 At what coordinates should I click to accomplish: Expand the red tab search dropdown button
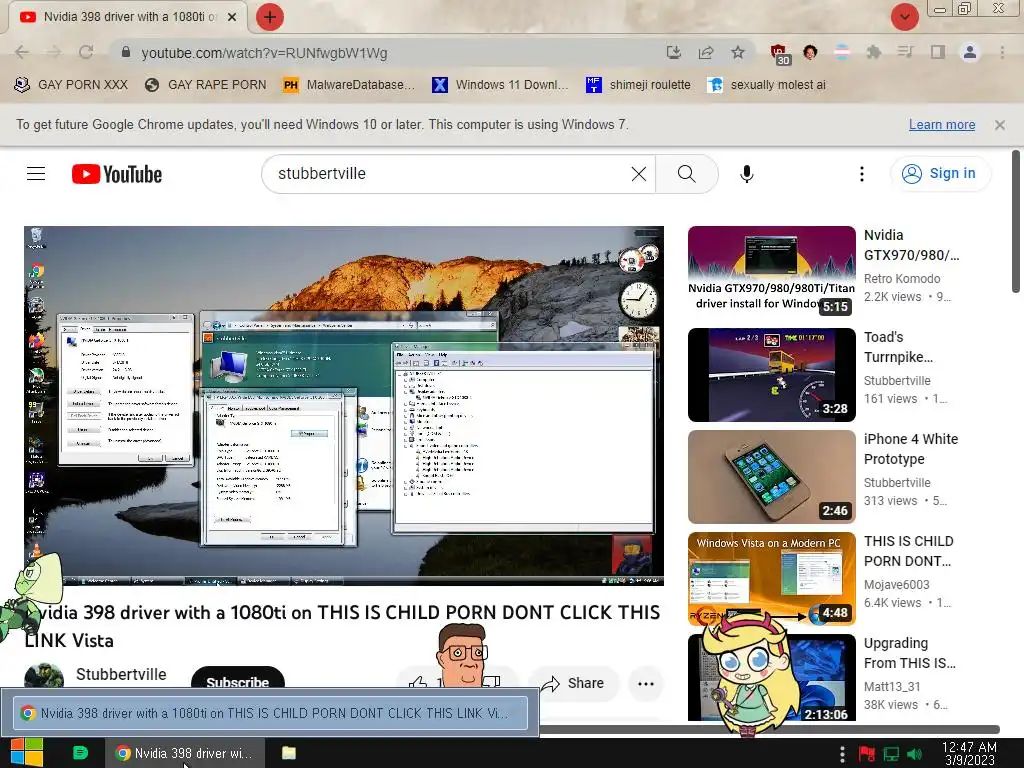tap(904, 17)
